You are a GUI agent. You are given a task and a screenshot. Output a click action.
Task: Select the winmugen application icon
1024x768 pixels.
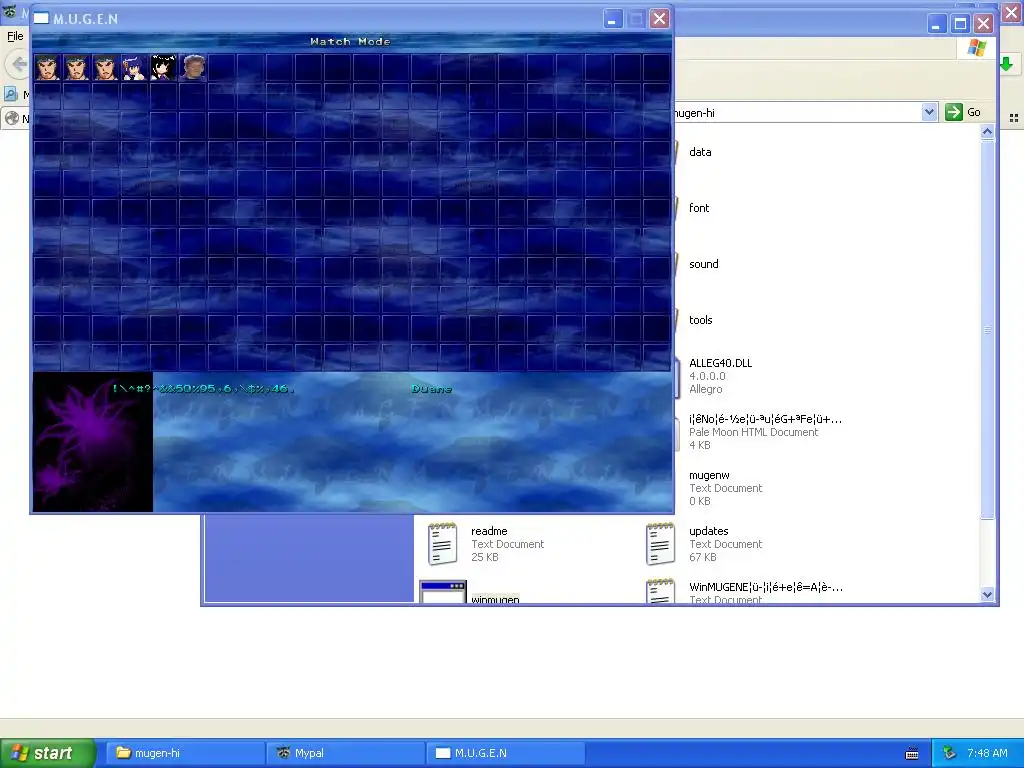coord(443,592)
